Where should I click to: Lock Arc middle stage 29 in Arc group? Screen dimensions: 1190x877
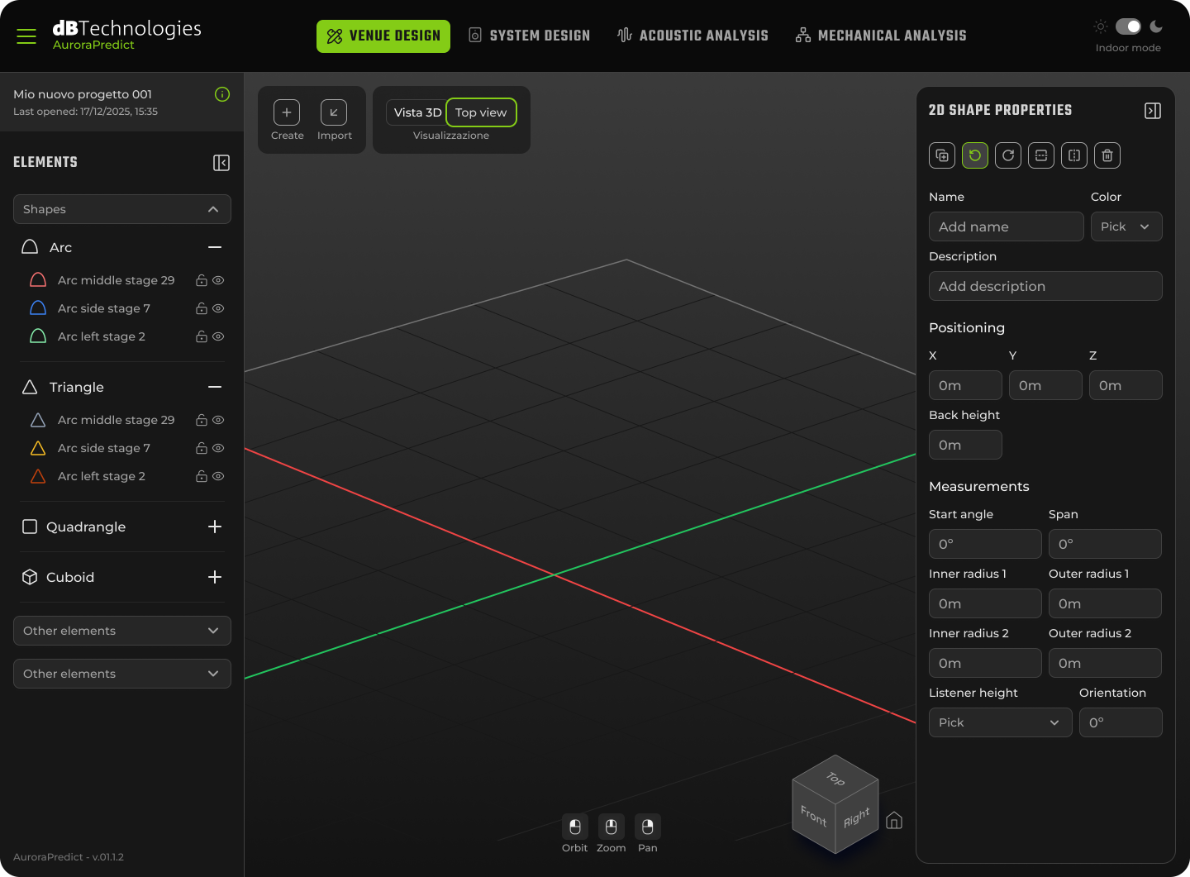tap(201, 280)
